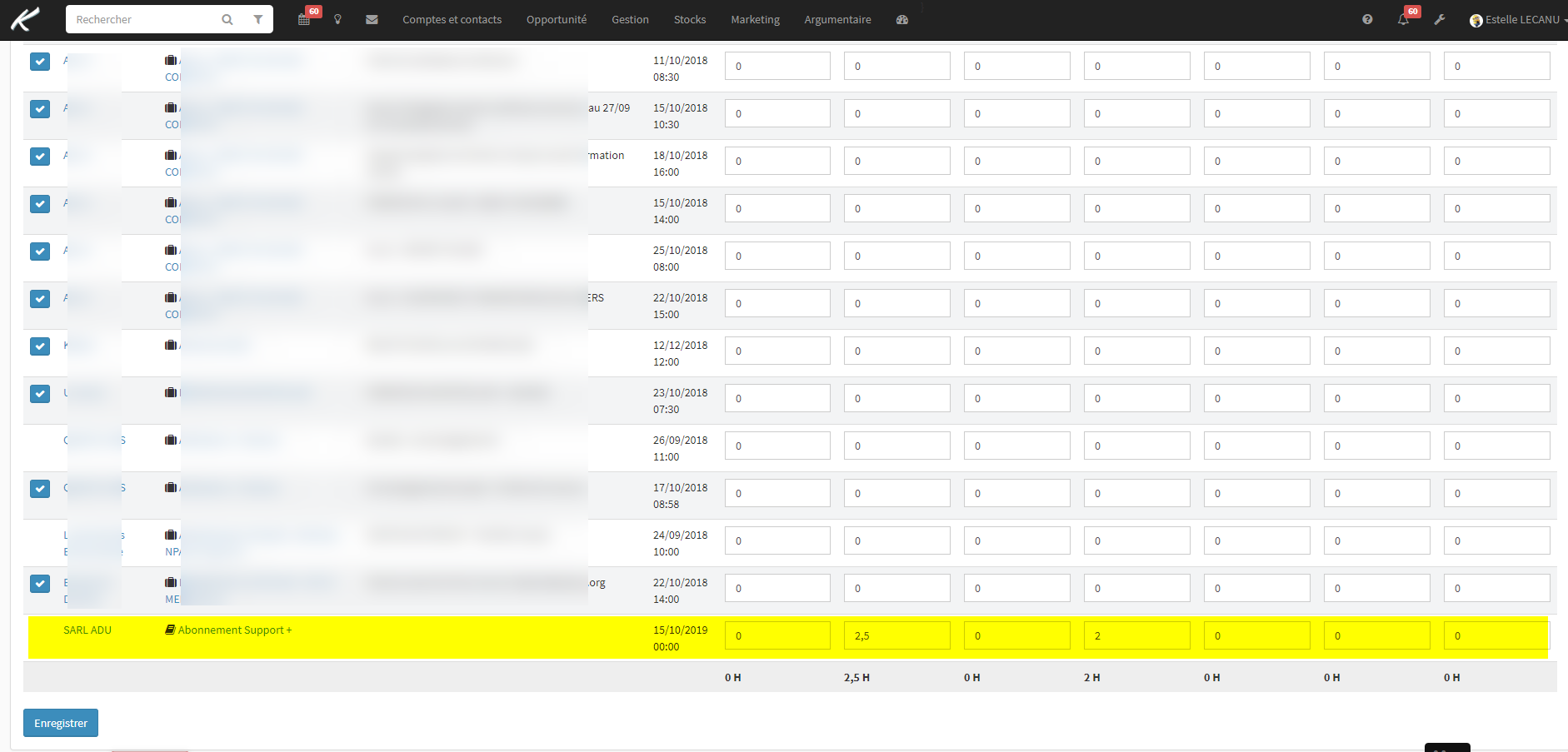Click the 2,5 hours field in highlighted row
1568x752 pixels.
click(897, 635)
